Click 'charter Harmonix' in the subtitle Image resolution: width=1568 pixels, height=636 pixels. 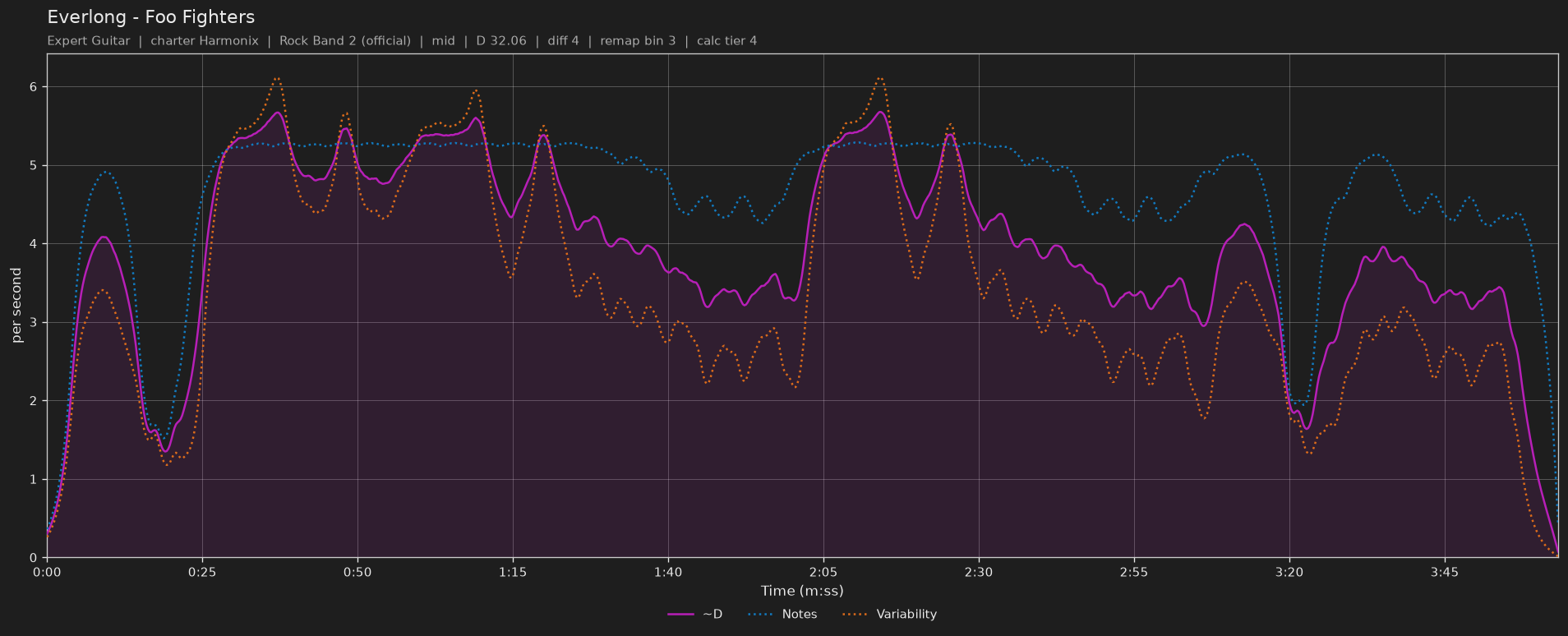pos(205,41)
